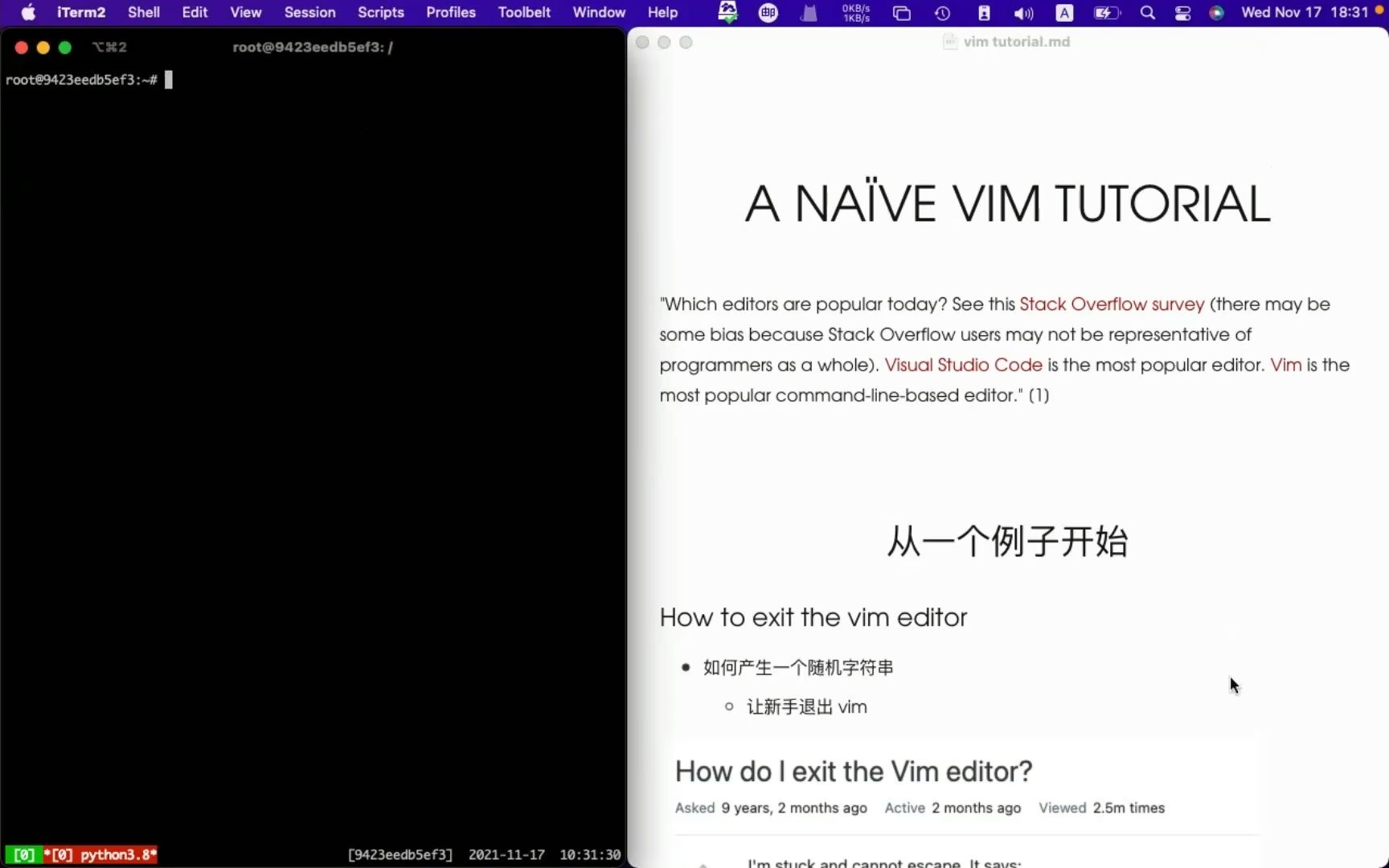Viewport: 1389px width, 868px height.
Task: Open the Scripts menu
Action: [x=381, y=12]
